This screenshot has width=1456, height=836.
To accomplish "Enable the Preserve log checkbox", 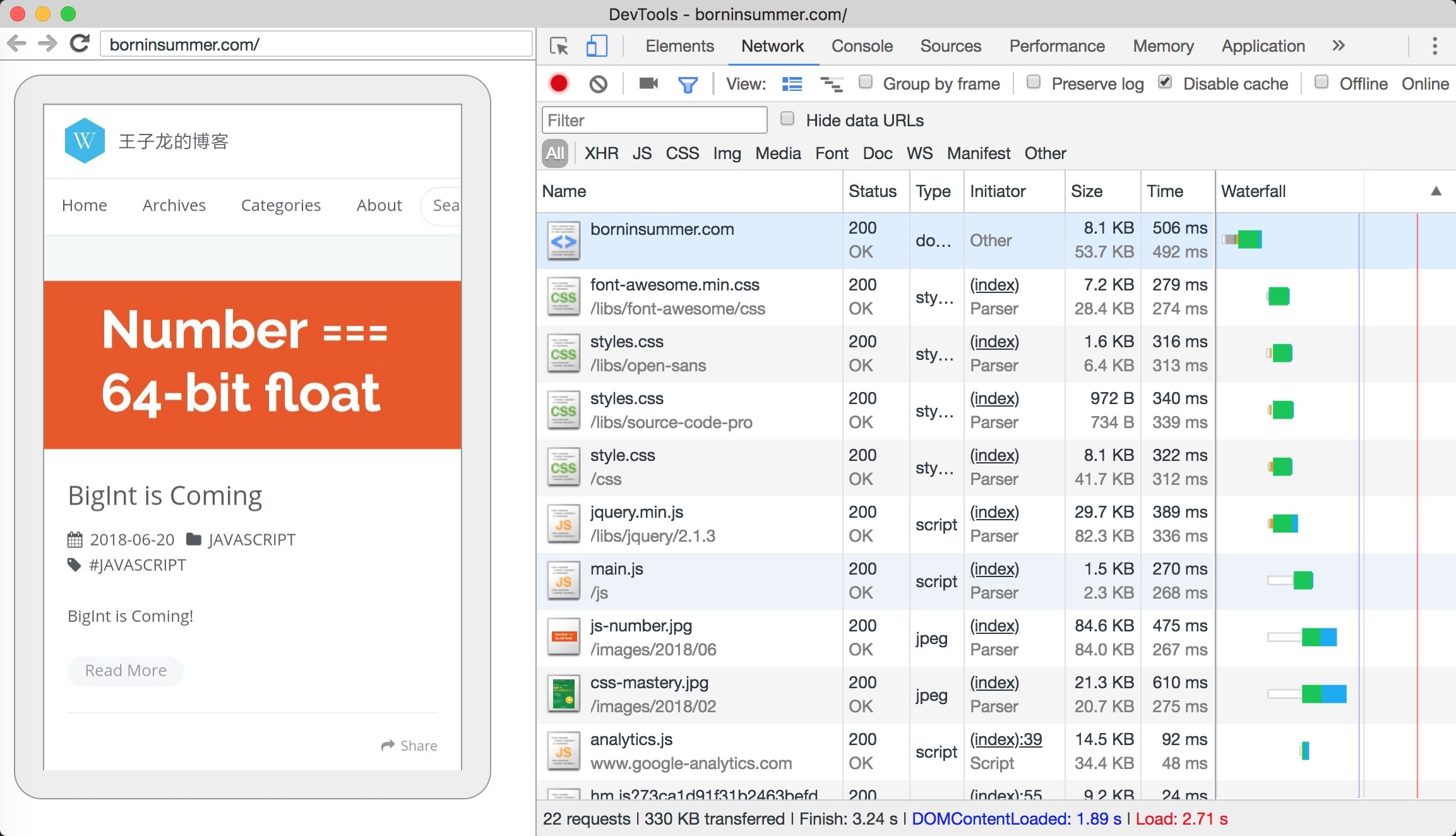I will coord(1034,82).
